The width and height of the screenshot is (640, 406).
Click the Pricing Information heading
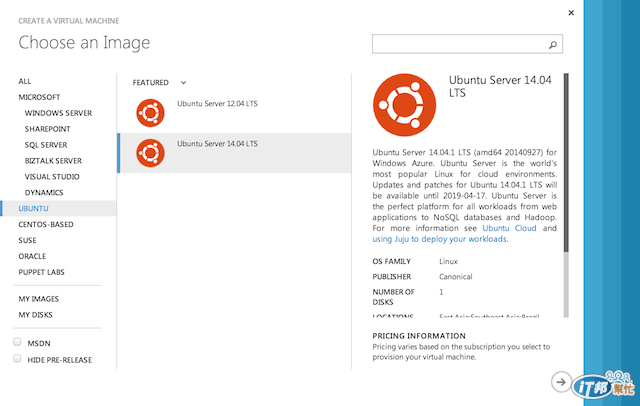[x=419, y=336]
